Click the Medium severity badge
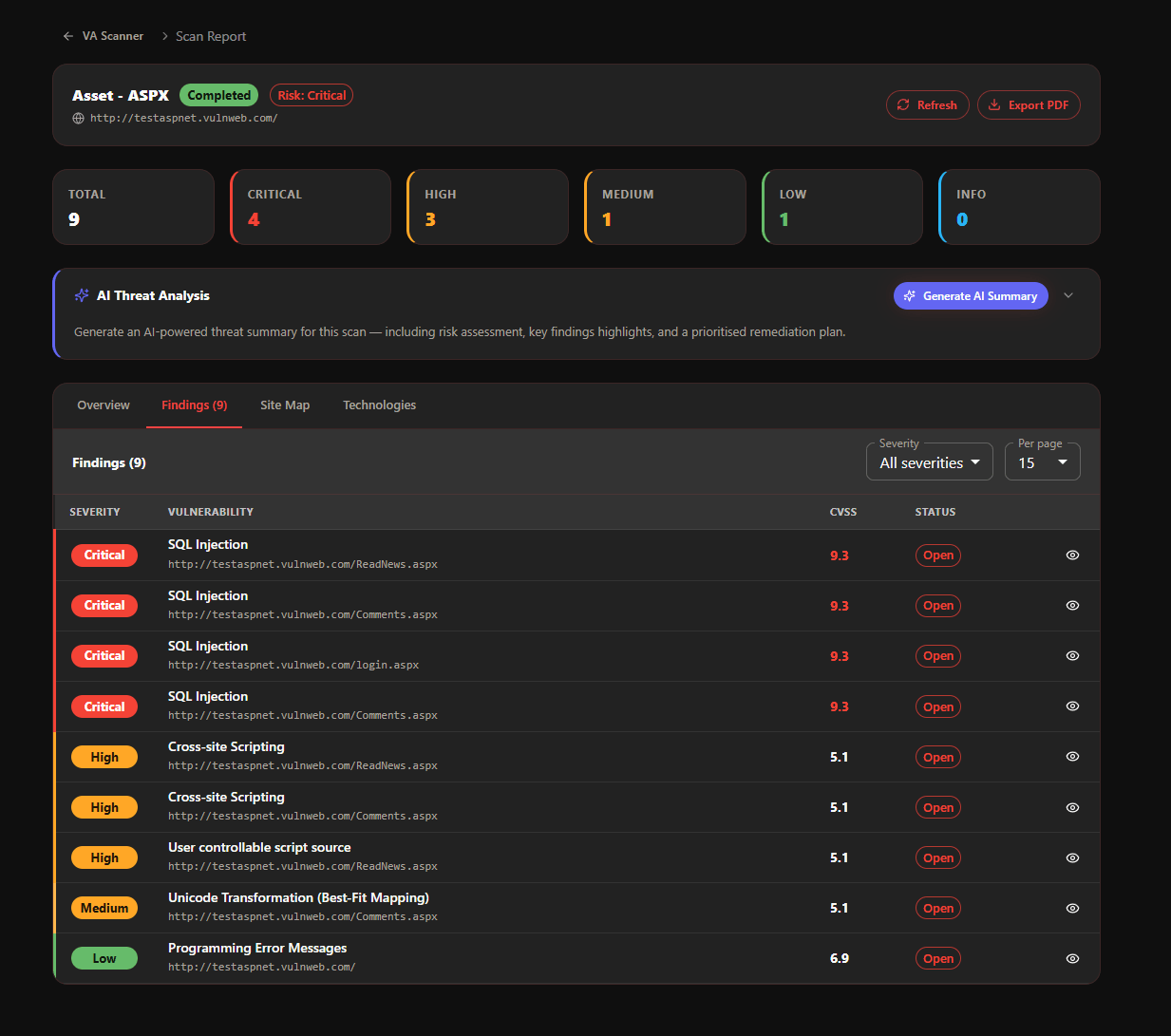 (104, 908)
